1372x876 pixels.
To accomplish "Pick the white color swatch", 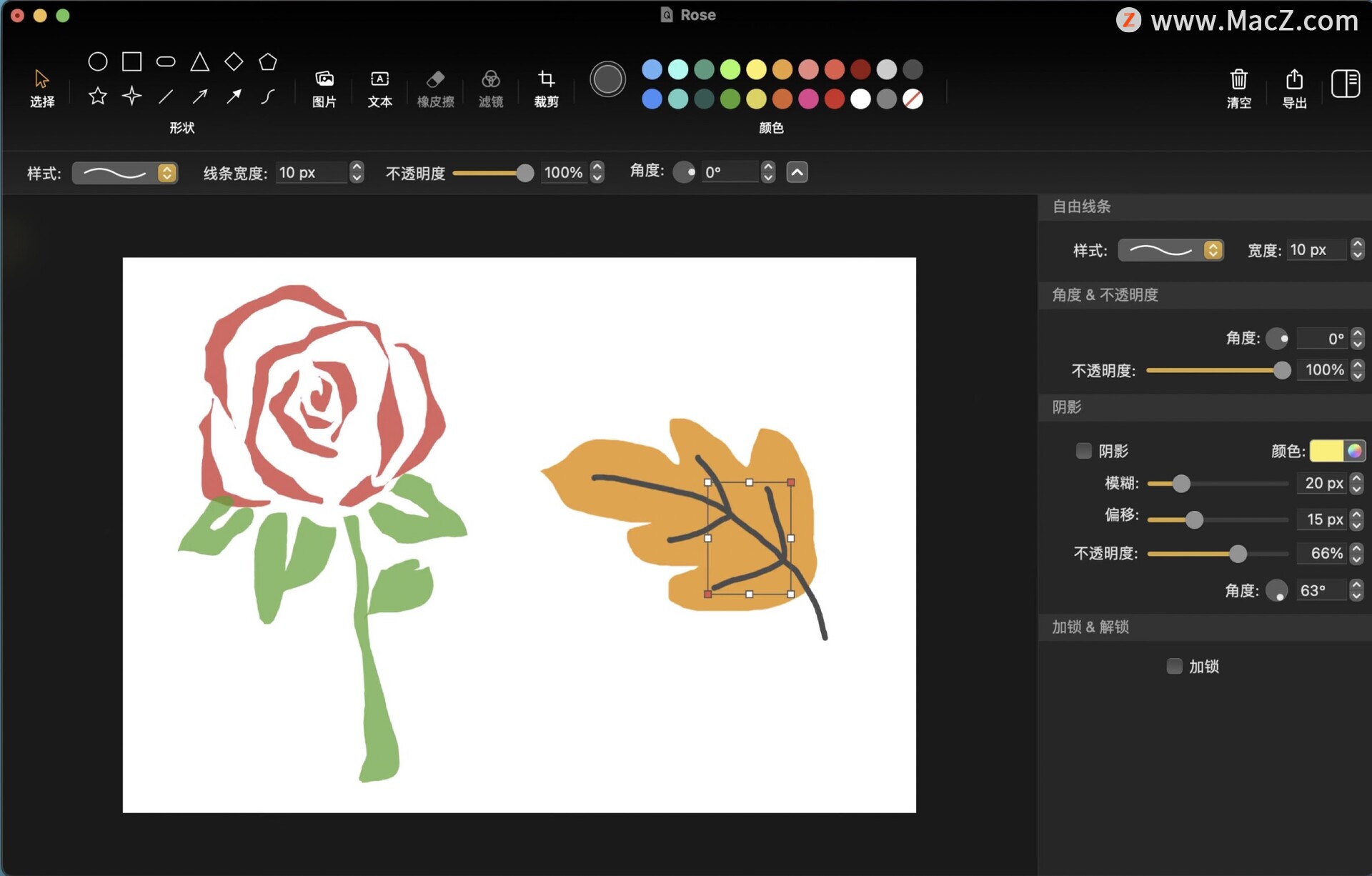I will point(860,99).
